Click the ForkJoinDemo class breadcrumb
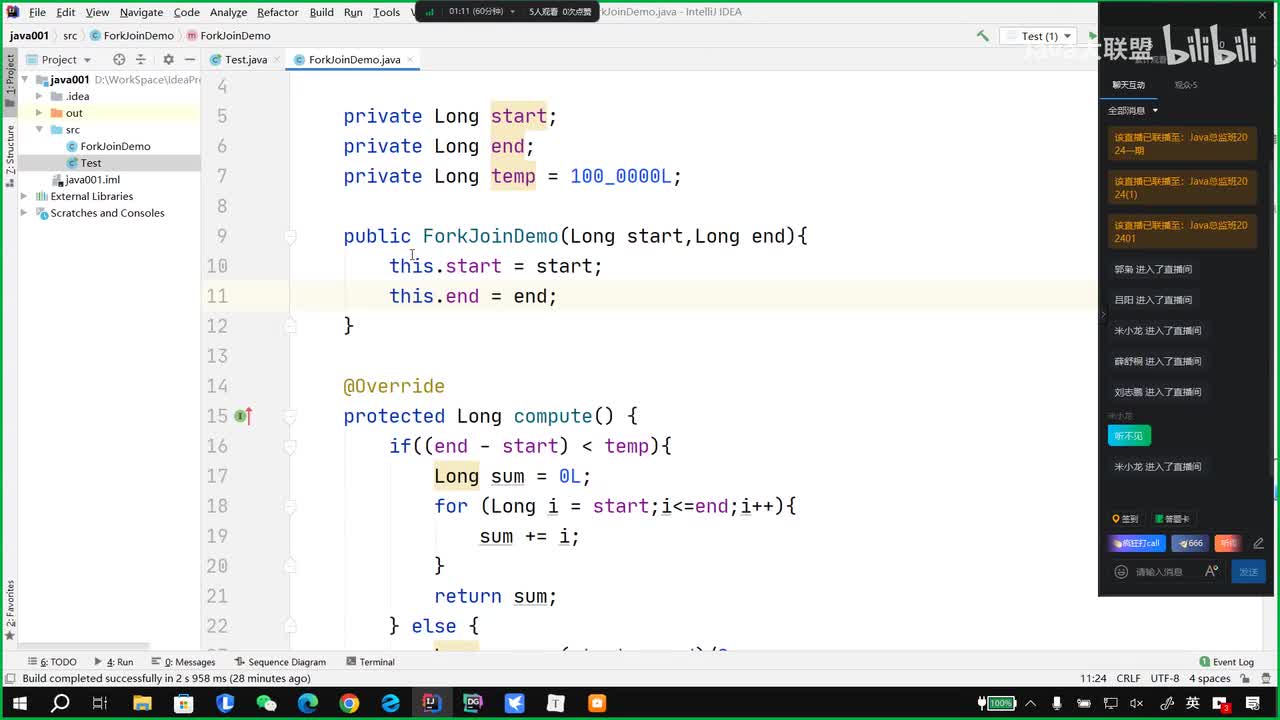The width and height of the screenshot is (1280, 720). pyautogui.click(x=131, y=36)
